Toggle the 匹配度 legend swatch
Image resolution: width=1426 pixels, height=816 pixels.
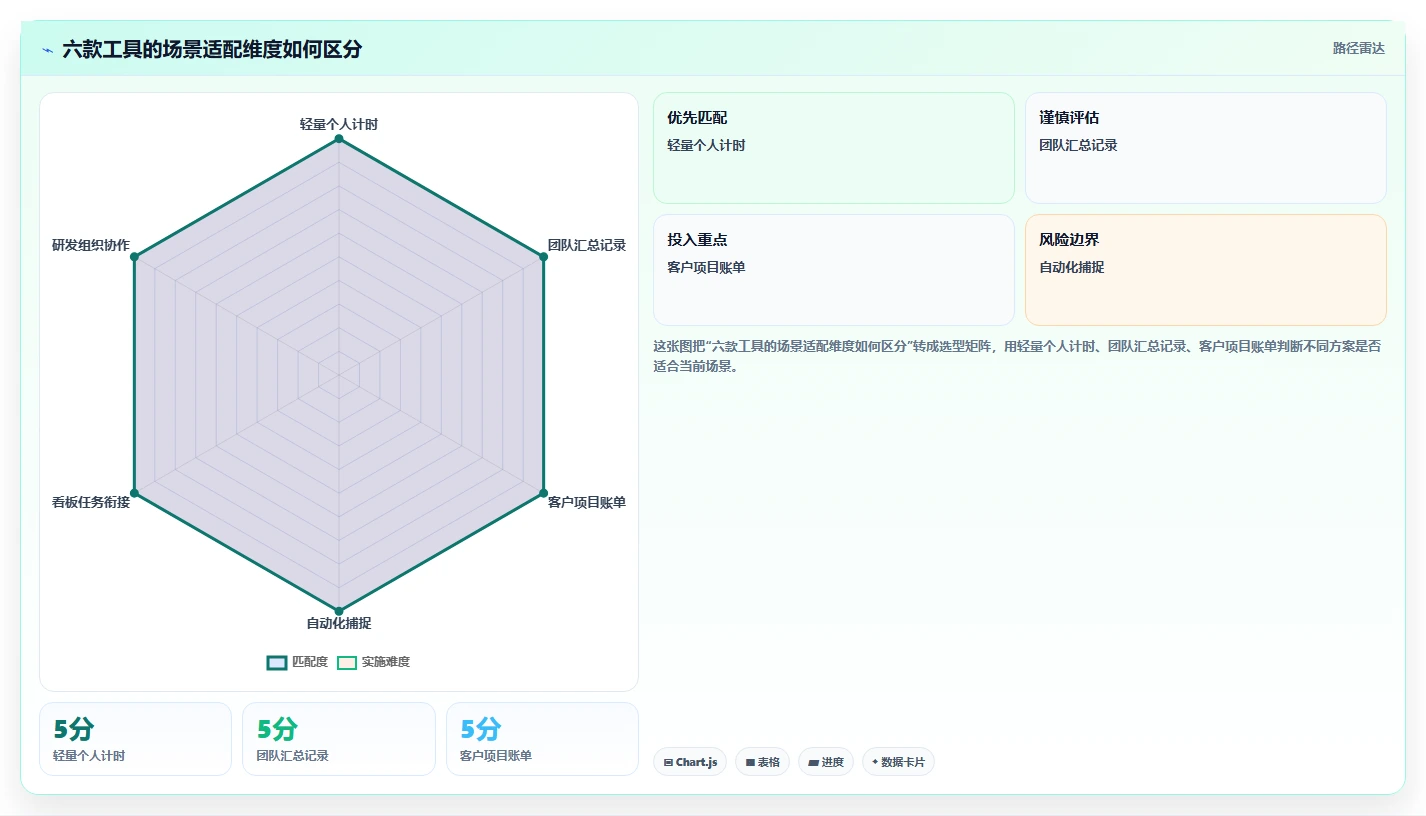[277, 662]
